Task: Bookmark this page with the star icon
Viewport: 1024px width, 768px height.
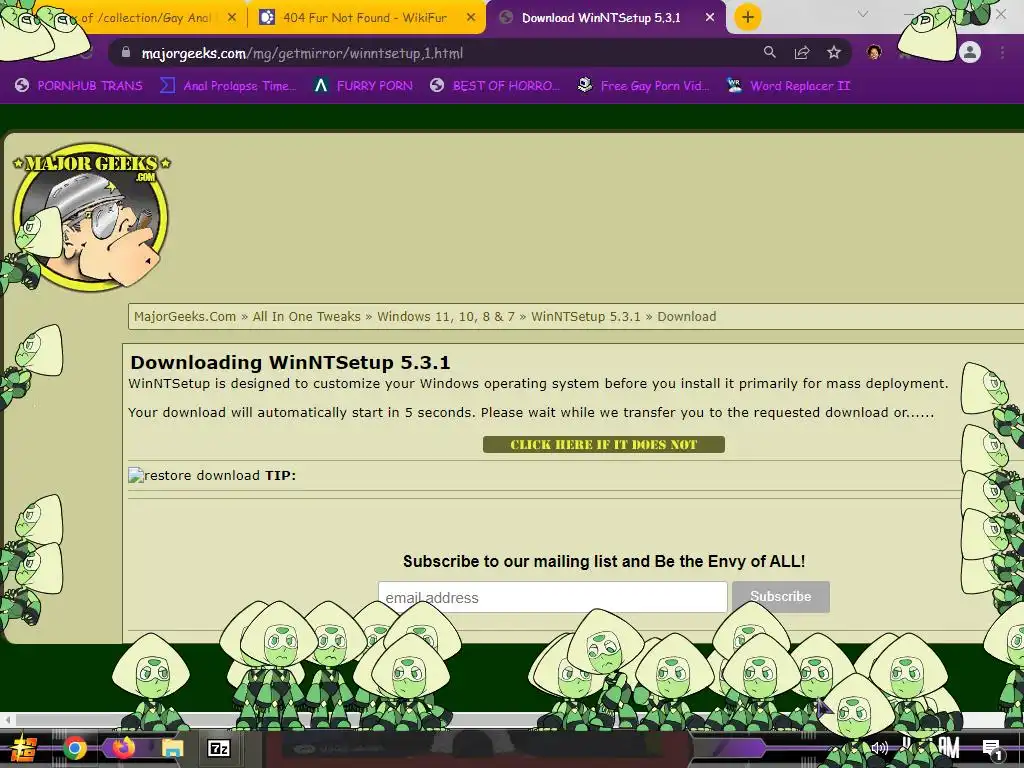Action: (x=834, y=52)
